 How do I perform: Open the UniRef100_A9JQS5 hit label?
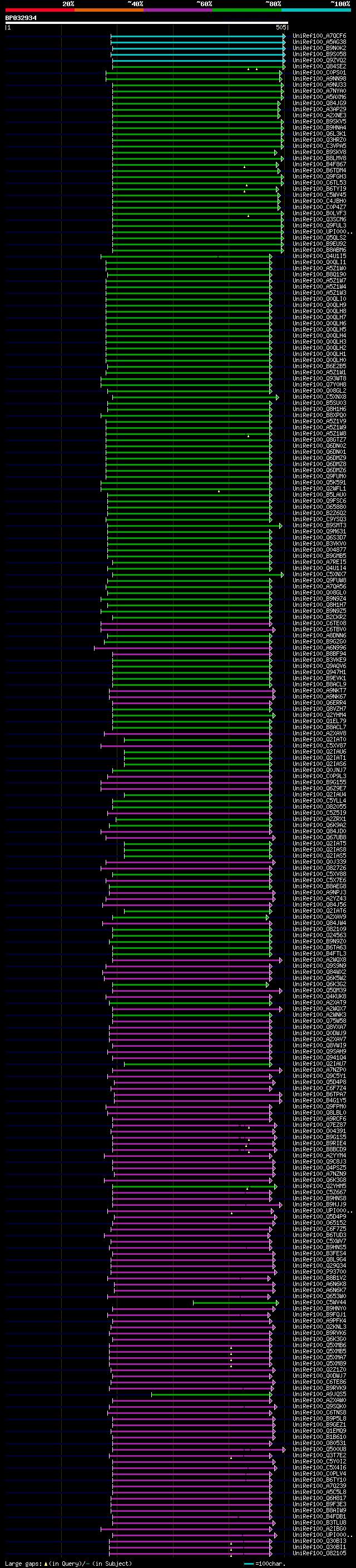point(319,1394)
